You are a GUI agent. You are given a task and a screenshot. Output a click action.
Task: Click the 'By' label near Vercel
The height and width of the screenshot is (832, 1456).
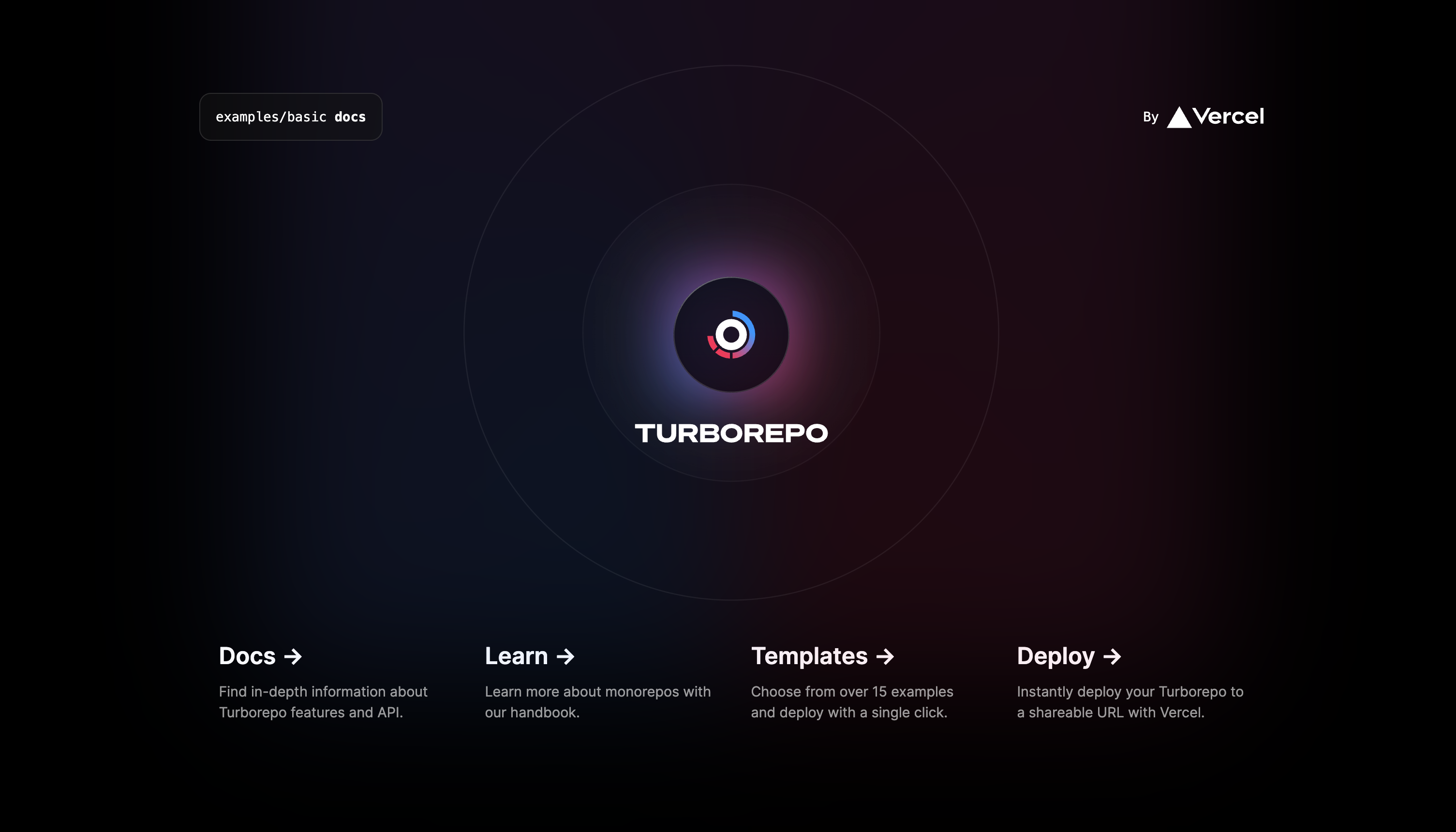pyautogui.click(x=1150, y=117)
